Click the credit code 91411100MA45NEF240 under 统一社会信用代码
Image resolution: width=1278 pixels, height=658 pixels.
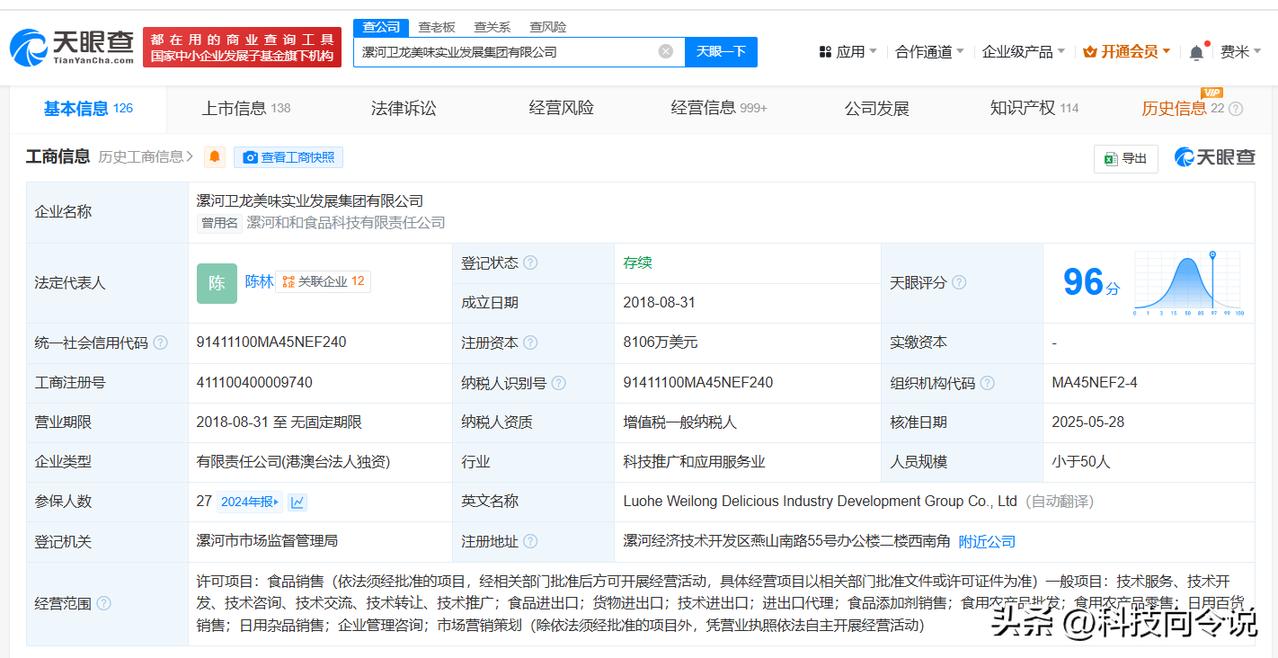tap(271, 342)
